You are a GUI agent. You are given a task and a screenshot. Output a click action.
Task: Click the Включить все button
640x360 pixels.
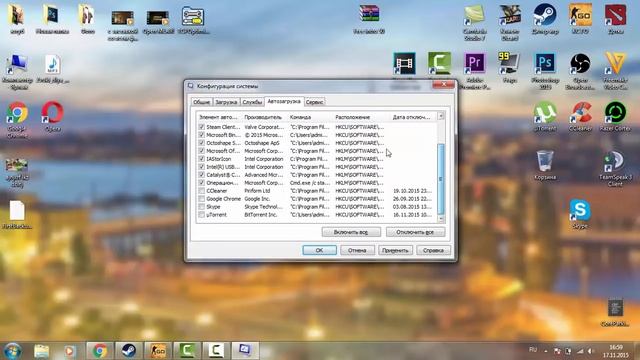coord(351,232)
